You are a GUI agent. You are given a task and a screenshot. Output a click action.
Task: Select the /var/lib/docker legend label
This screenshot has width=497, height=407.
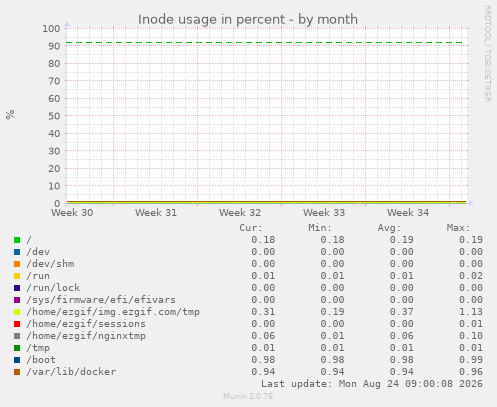coord(71,372)
